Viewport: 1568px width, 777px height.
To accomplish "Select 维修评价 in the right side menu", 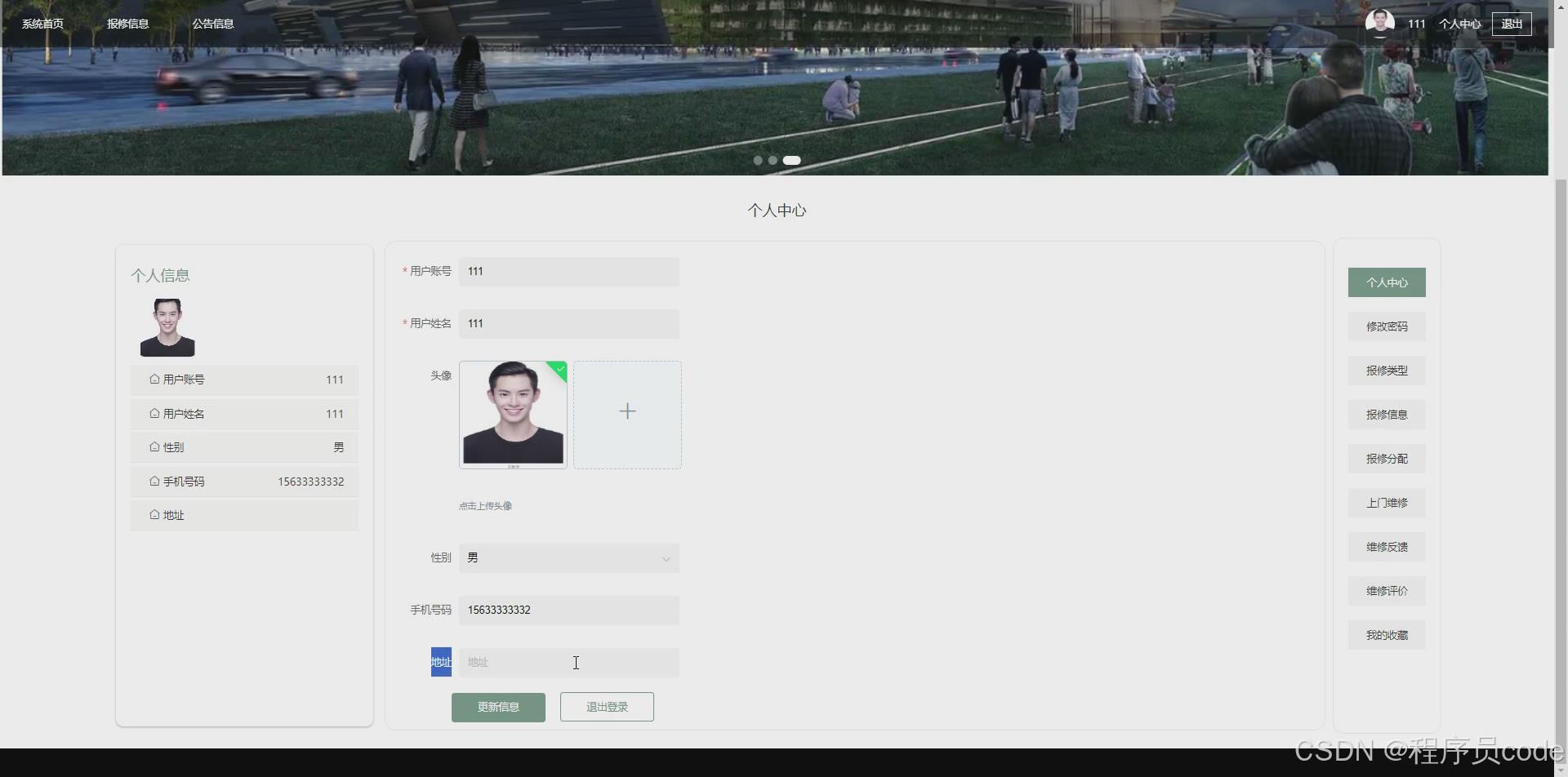I will point(1387,591).
